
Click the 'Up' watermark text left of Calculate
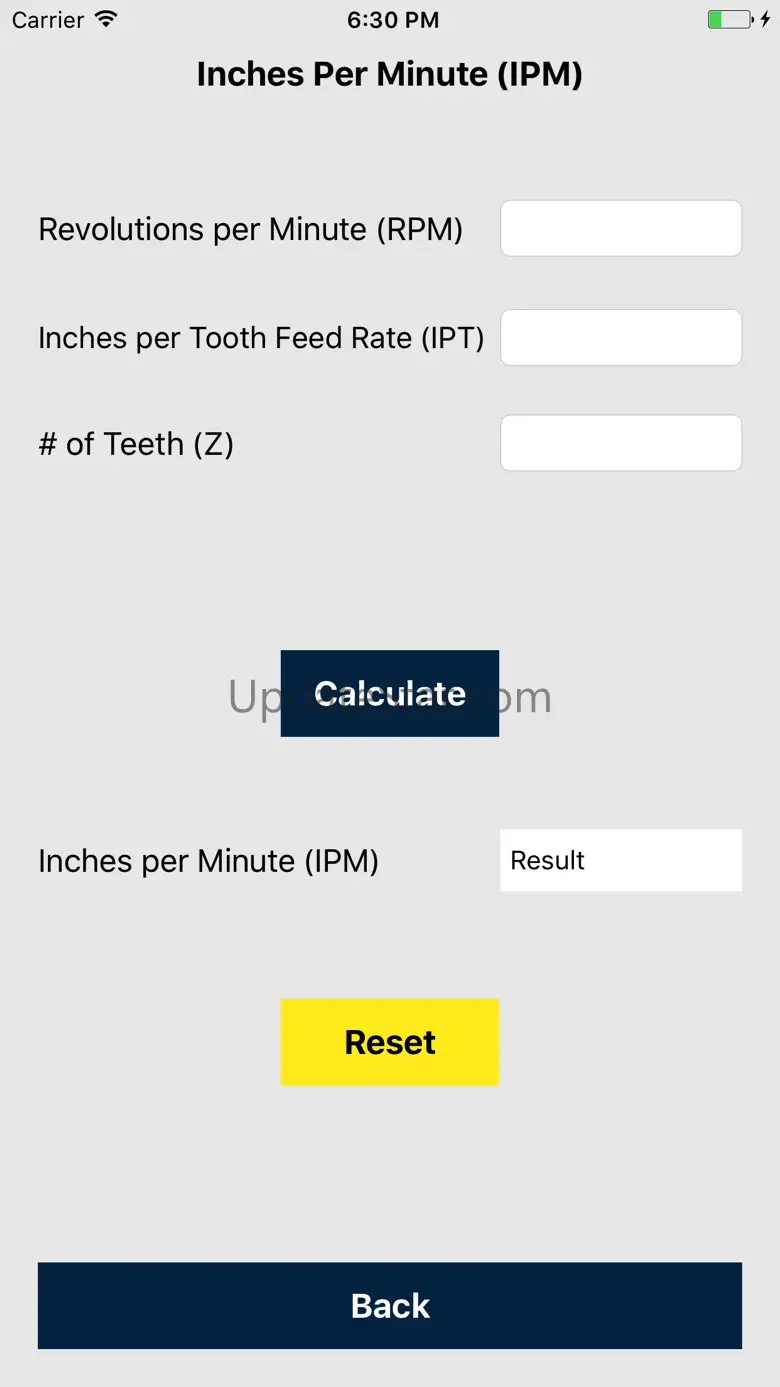pyautogui.click(x=253, y=697)
